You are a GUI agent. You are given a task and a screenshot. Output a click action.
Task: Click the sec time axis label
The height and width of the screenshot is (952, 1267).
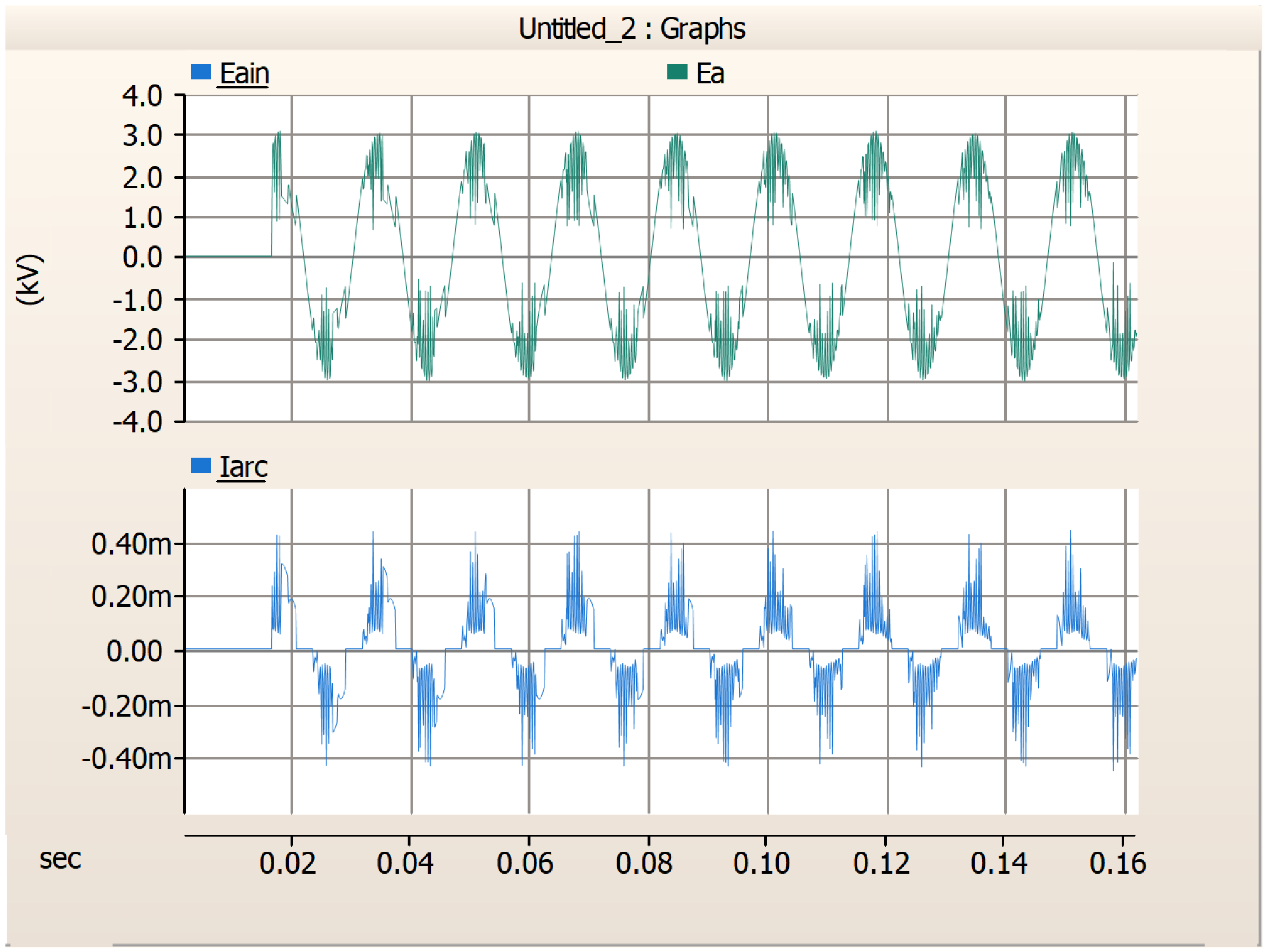coord(61,859)
